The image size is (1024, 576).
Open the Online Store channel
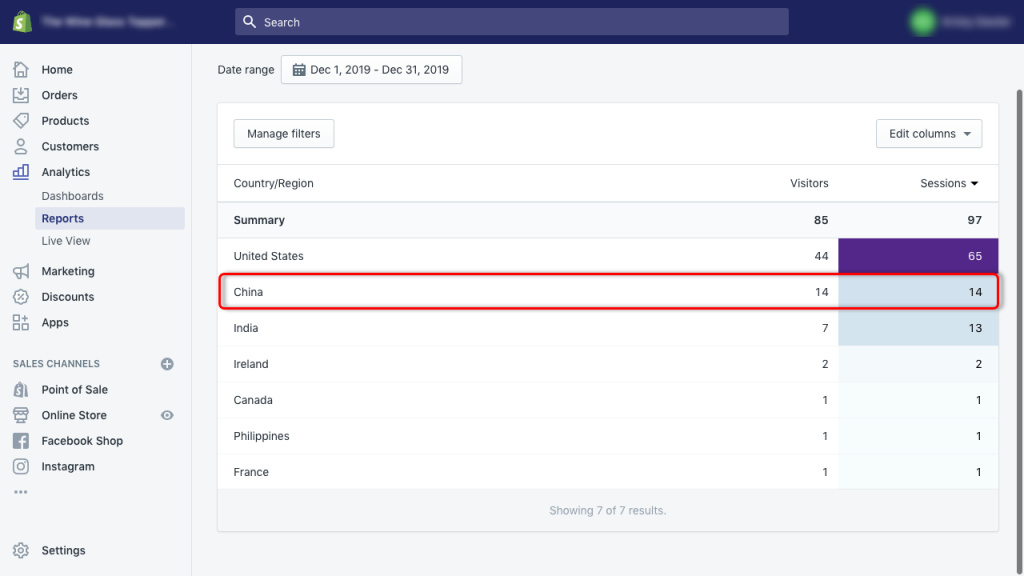pos(74,415)
